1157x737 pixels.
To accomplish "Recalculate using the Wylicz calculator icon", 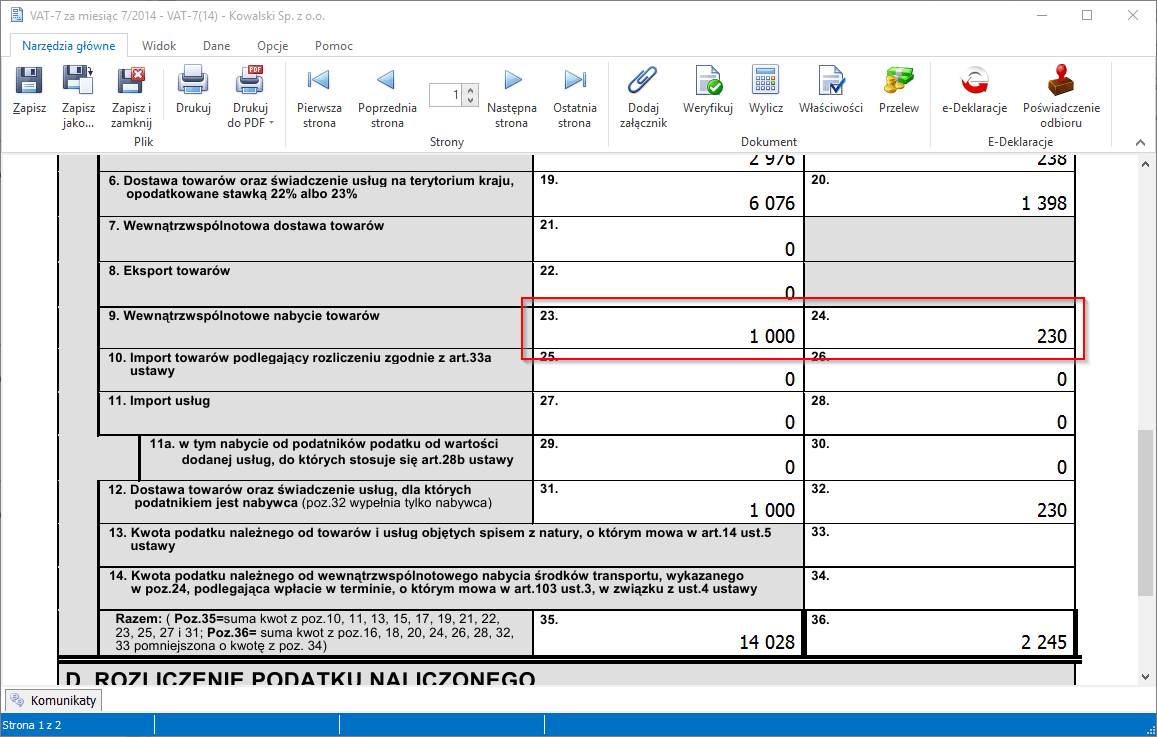I will pyautogui.click(x=765, y=82).
